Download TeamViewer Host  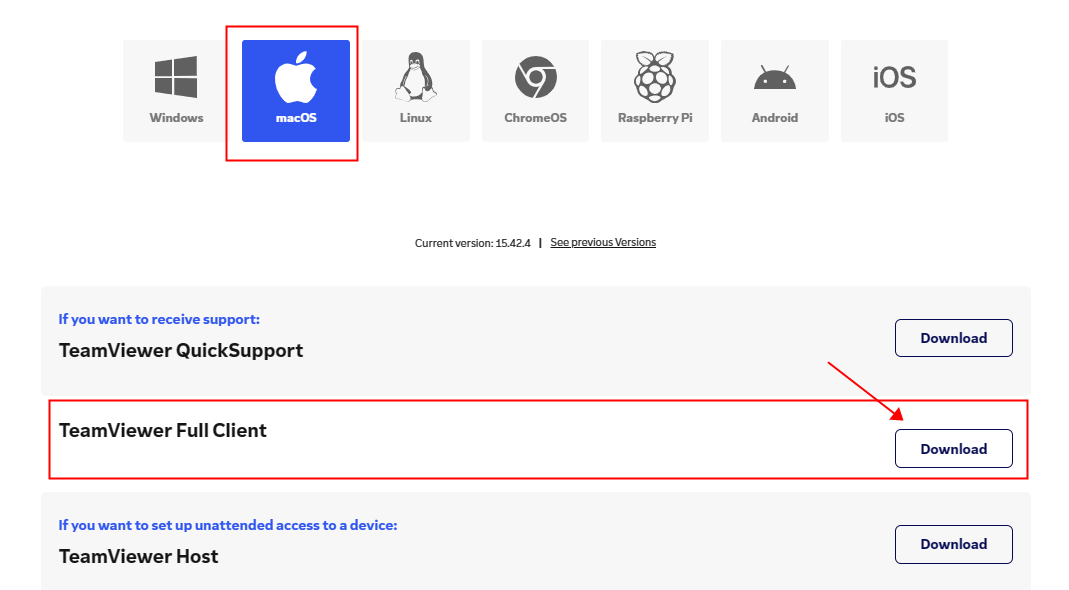(x=953, y=544)
